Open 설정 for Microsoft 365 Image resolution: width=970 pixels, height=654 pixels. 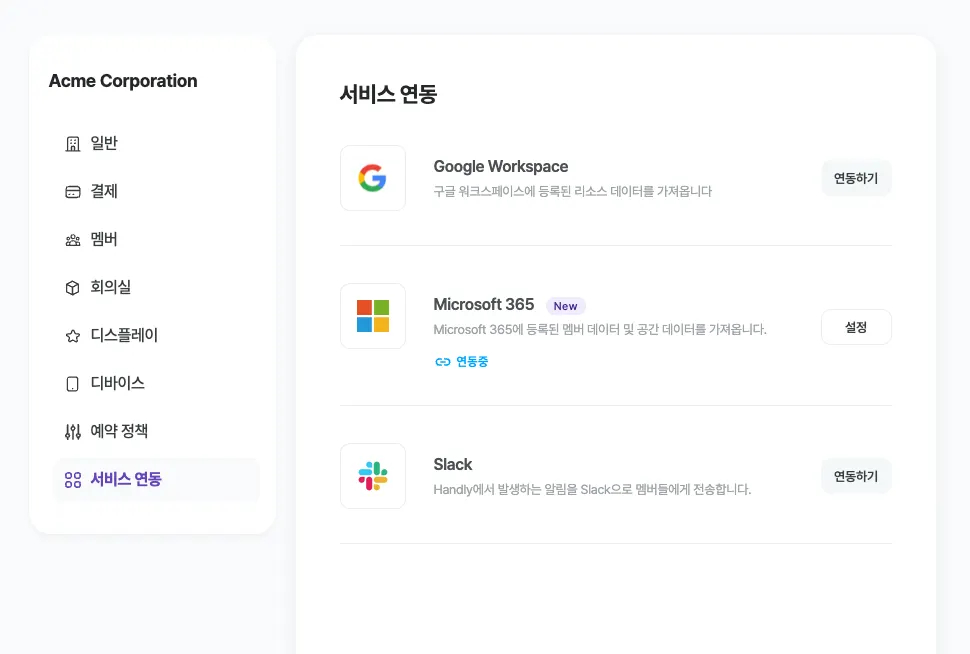click(x=856, y=327)
